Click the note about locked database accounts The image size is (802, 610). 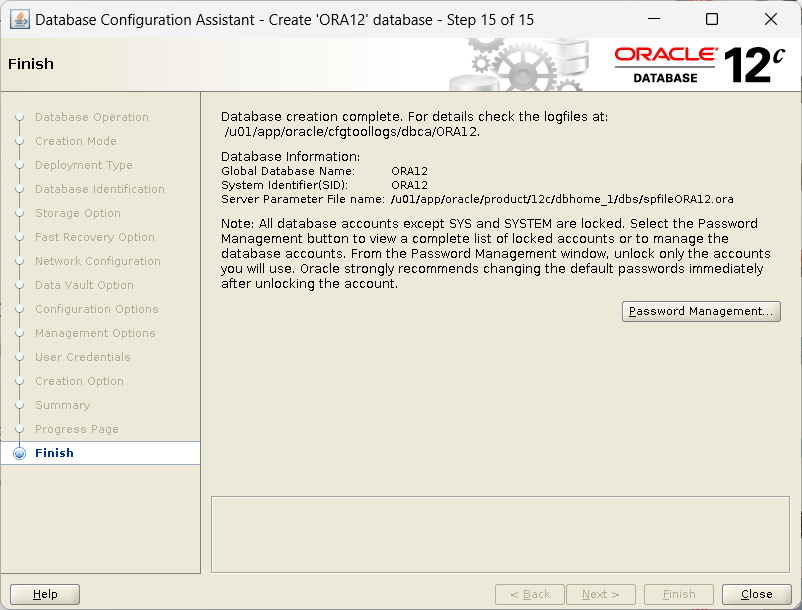[x=496, y=254]
